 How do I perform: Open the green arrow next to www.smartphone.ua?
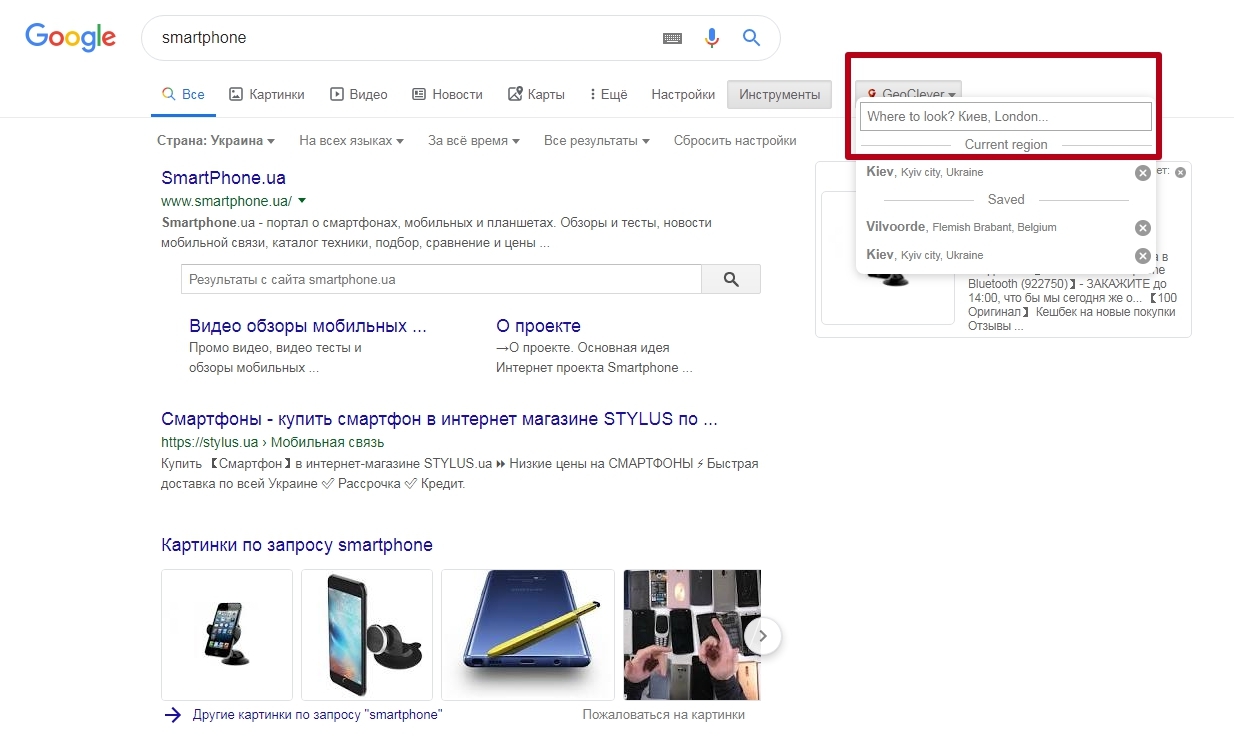(x=302, y=201)
